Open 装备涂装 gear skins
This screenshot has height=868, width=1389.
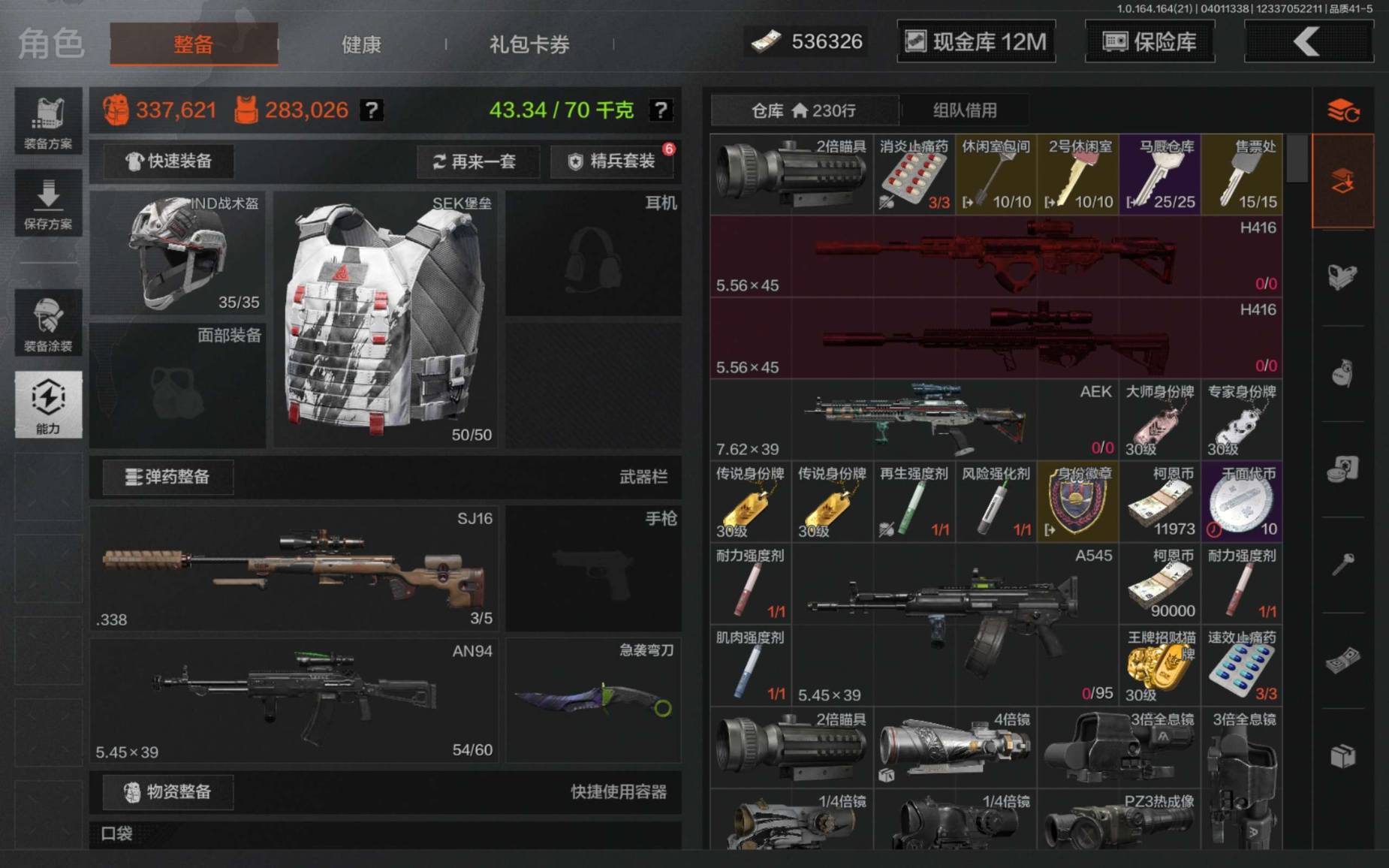[48, 322]
